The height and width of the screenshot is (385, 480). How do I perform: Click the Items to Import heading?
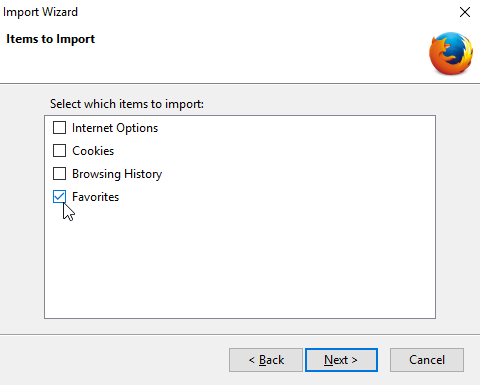[x=51, y=39]
